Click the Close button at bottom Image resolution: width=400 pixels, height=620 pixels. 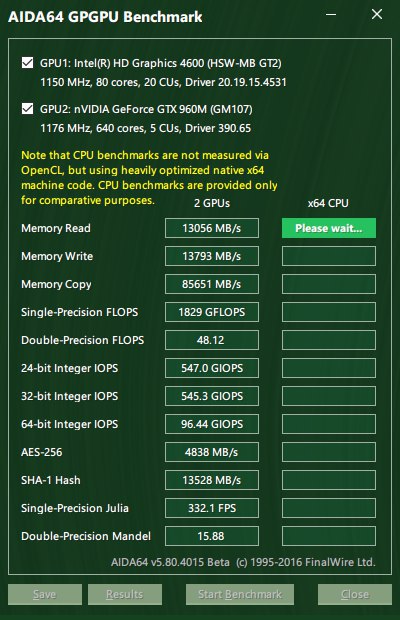(355, 594)
